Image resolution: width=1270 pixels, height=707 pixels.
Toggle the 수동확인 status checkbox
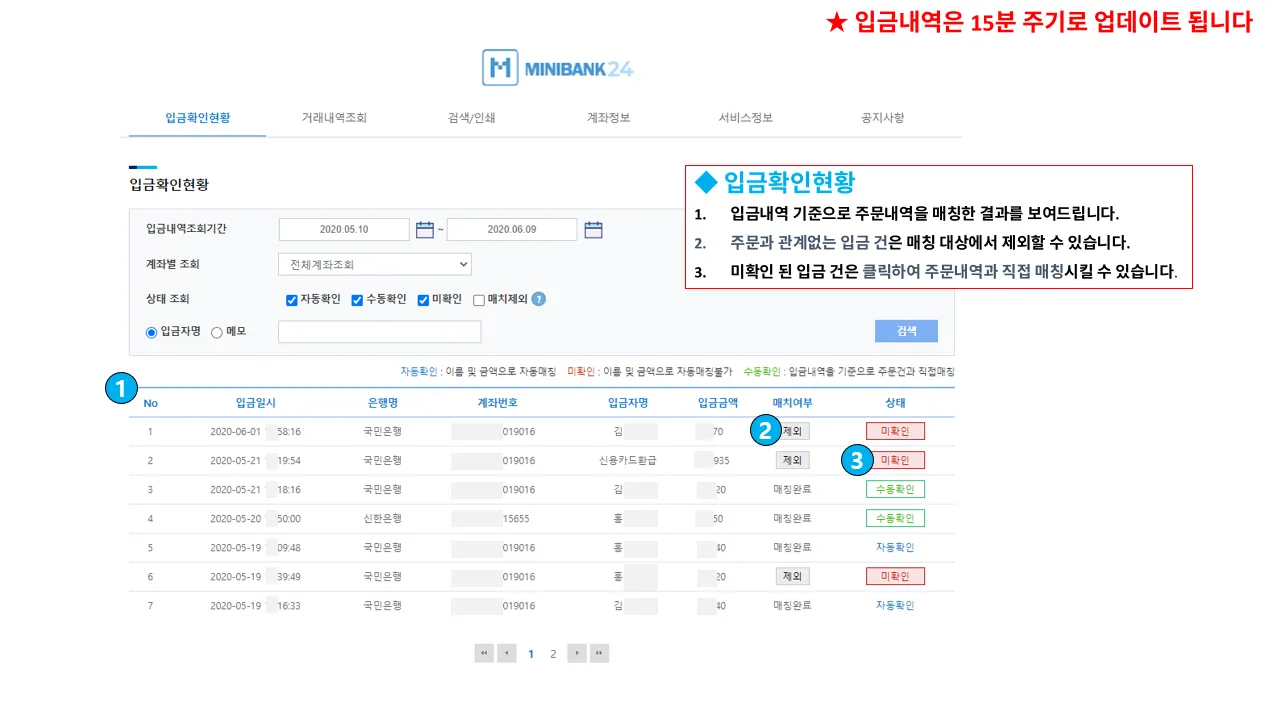pyautogui.click(x=357, y=300)
